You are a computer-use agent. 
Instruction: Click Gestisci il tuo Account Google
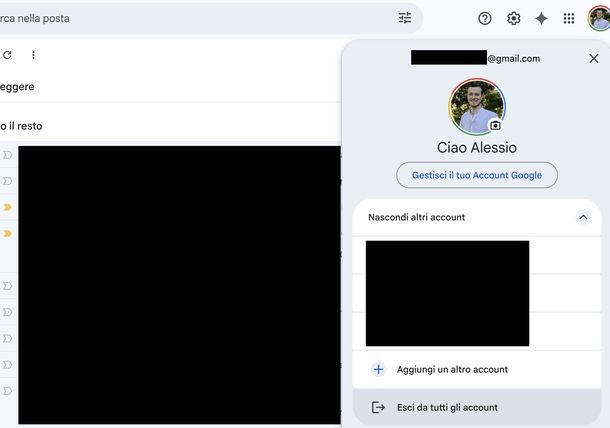pyautogui.click(x=477, y=175)
